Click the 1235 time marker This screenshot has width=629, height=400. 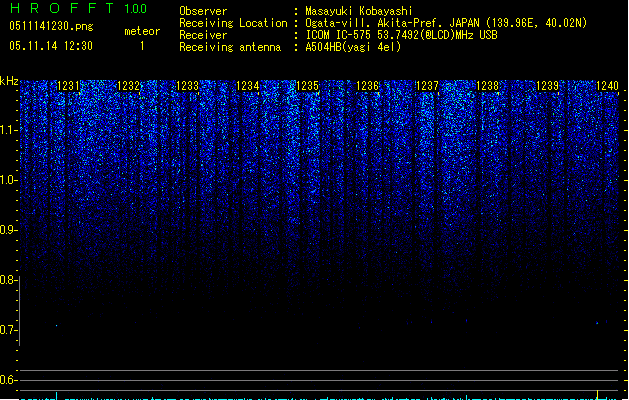pos(307,86)
